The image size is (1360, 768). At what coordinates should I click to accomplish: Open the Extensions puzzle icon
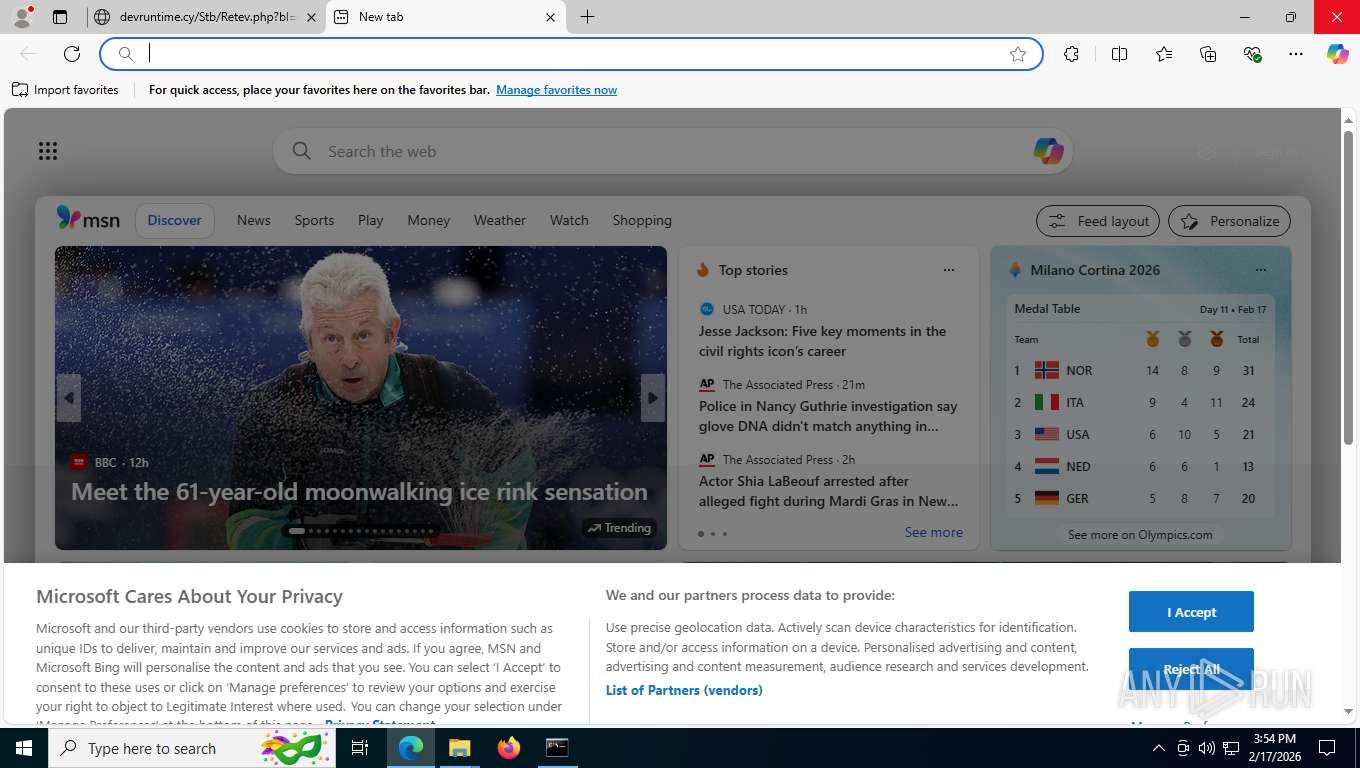tap(1072, 54)
